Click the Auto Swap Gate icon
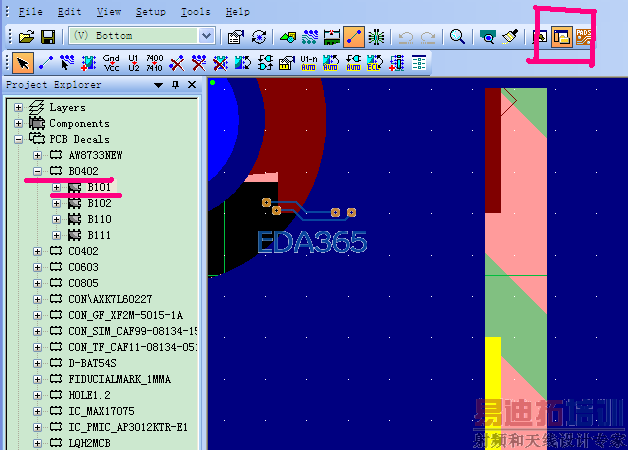The image size is (628, 450). 353,63
